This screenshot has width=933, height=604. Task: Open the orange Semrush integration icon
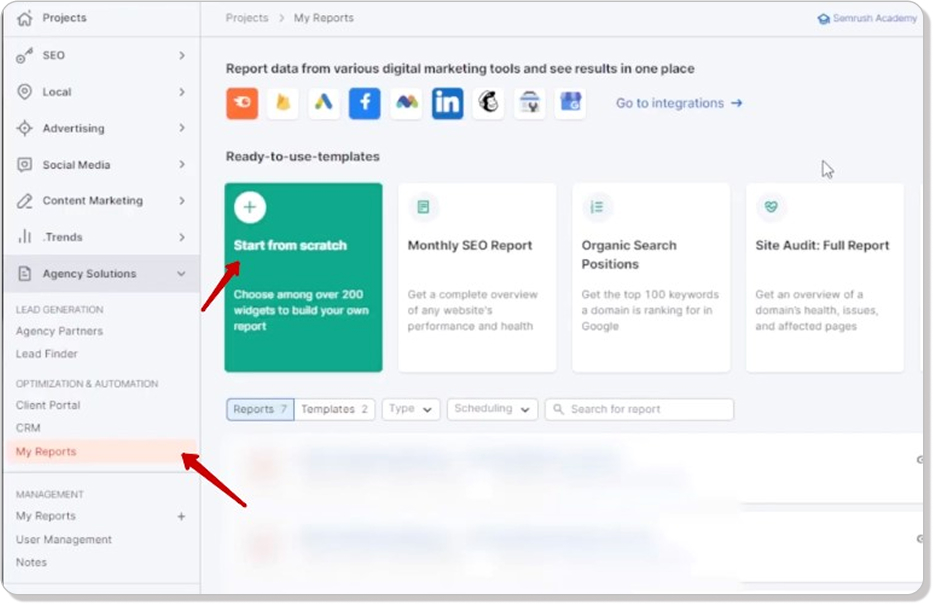click(x=242, y=103)
